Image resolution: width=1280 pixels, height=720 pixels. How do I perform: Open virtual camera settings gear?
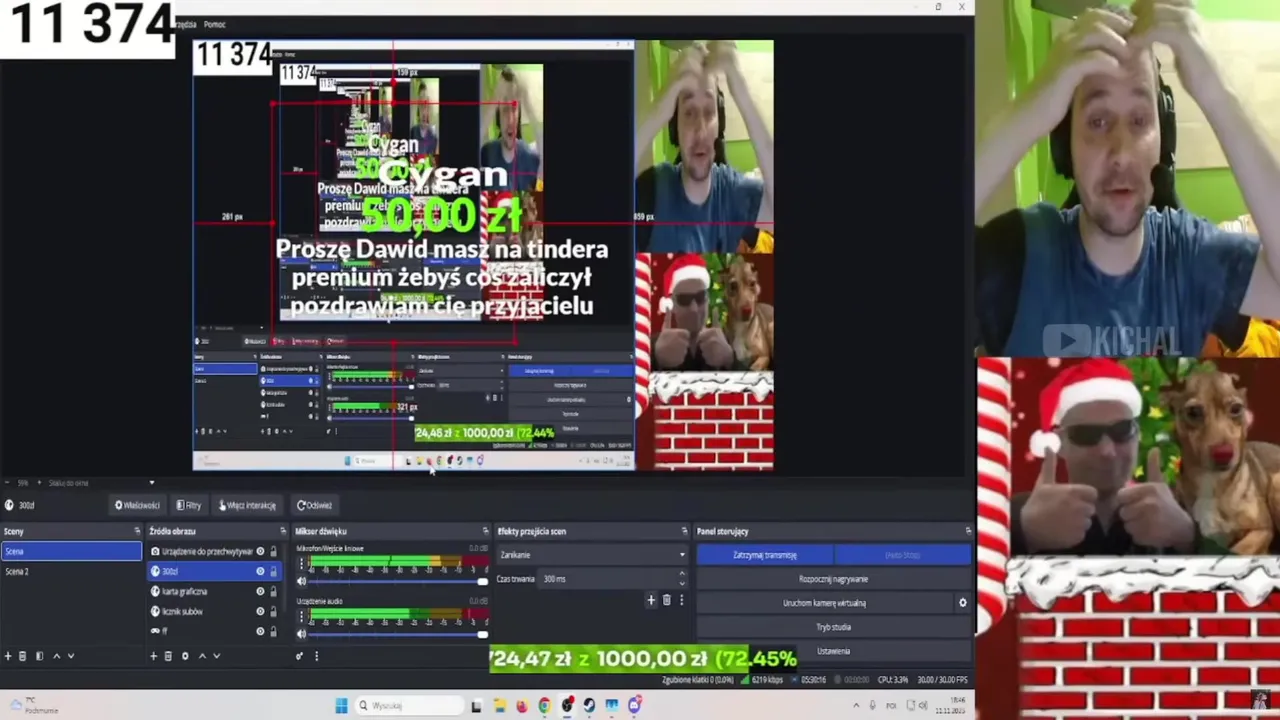tap(962, 603)
